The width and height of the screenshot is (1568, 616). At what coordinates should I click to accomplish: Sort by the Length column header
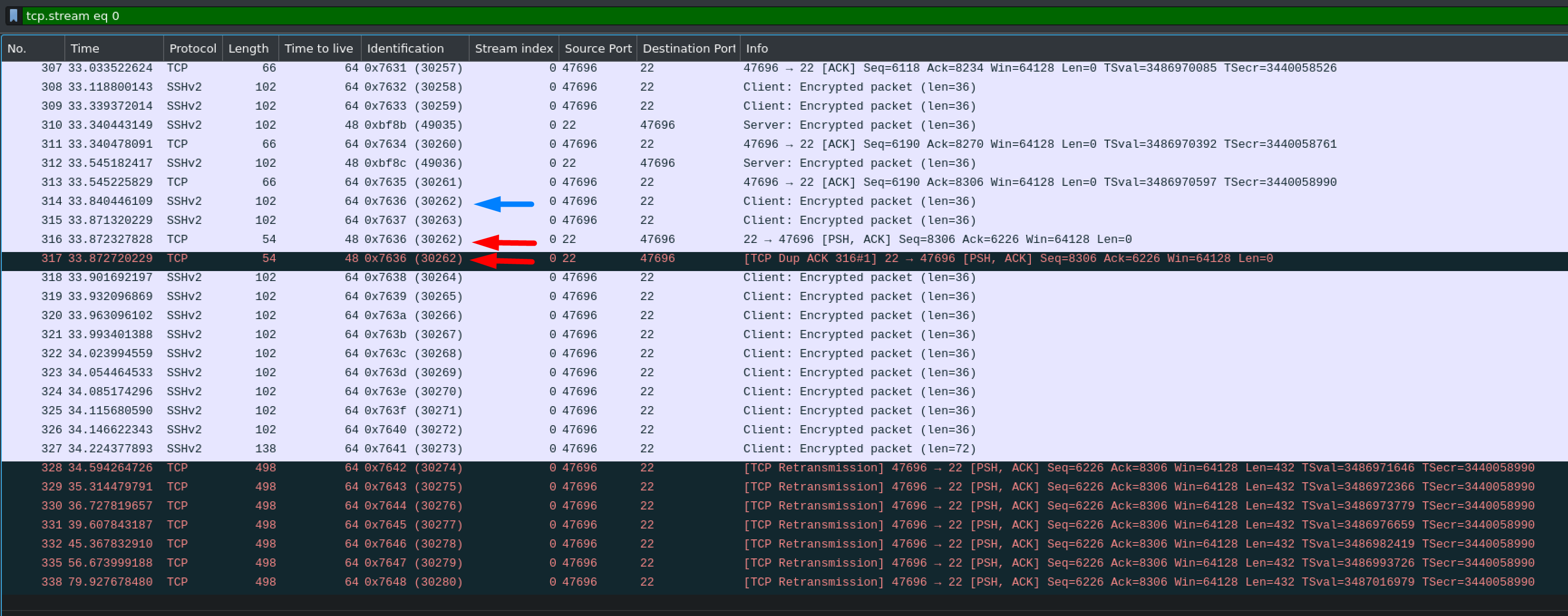pyautogui.click(x=248, y=48)
